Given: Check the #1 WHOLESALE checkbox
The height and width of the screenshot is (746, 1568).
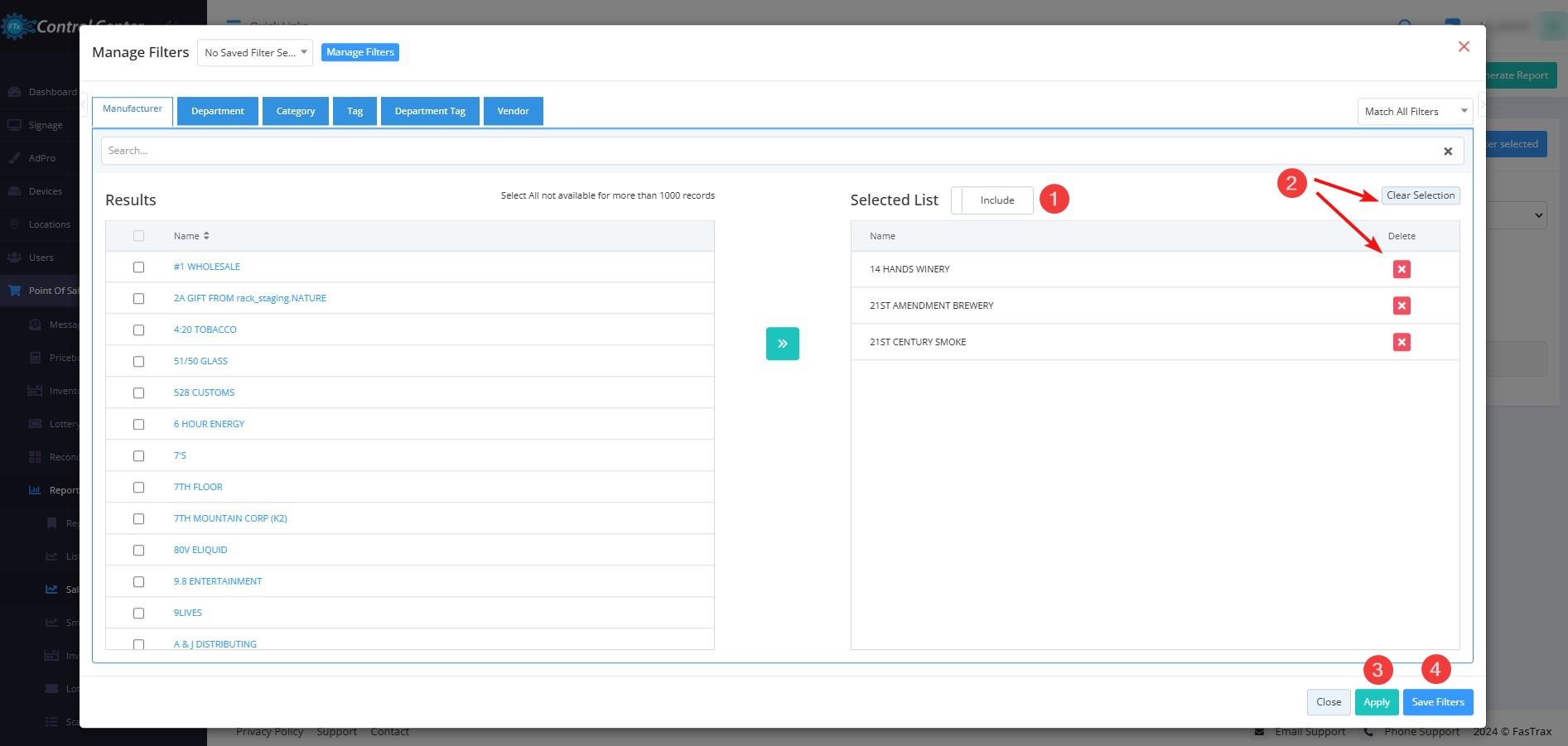Looking at the screenshot, I should [x=138, y=267].
